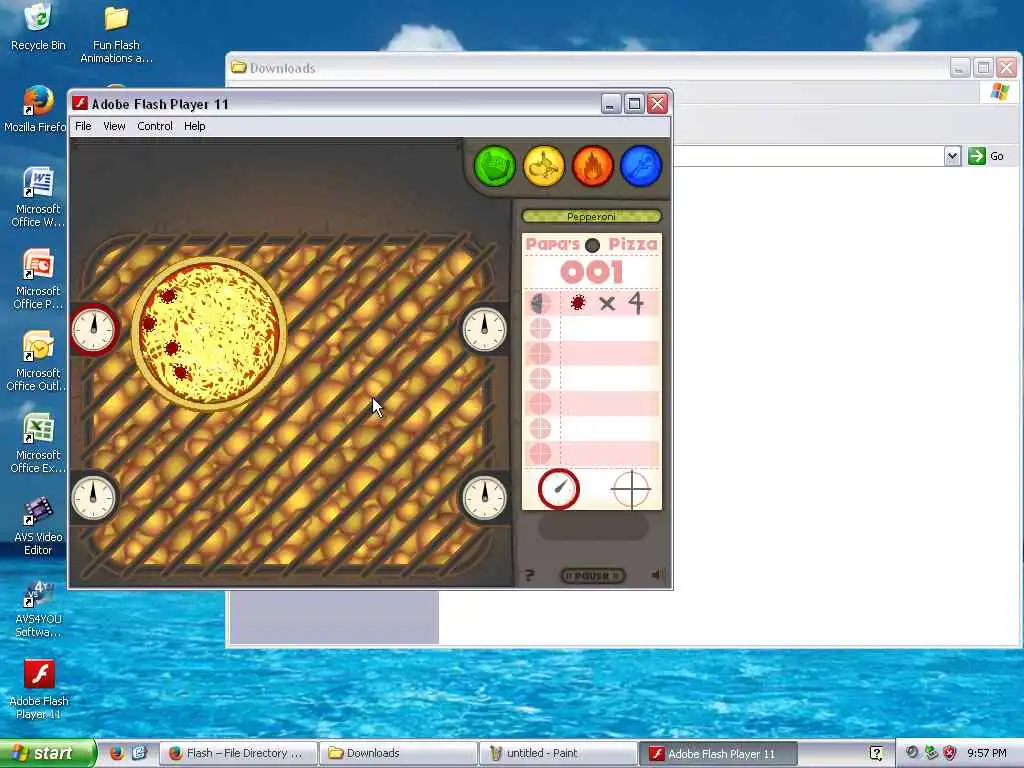Switch to Adobe Flash Player 11 taskbar item

[x=718, y=753]
